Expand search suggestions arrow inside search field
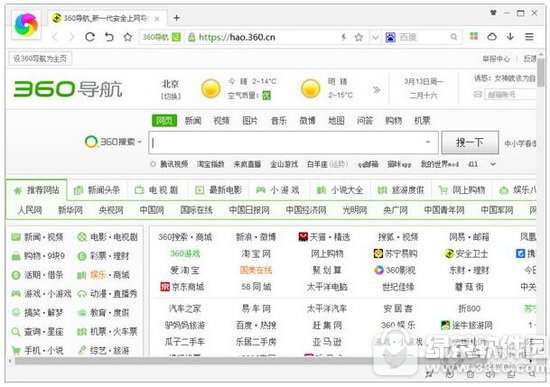The width and height of the screenshot is (550, 387). coord(428,142)
